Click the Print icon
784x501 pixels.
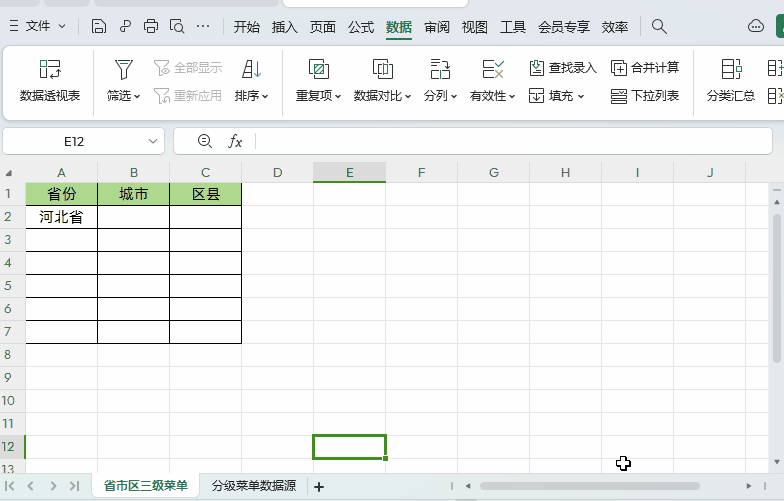(150, 26)
